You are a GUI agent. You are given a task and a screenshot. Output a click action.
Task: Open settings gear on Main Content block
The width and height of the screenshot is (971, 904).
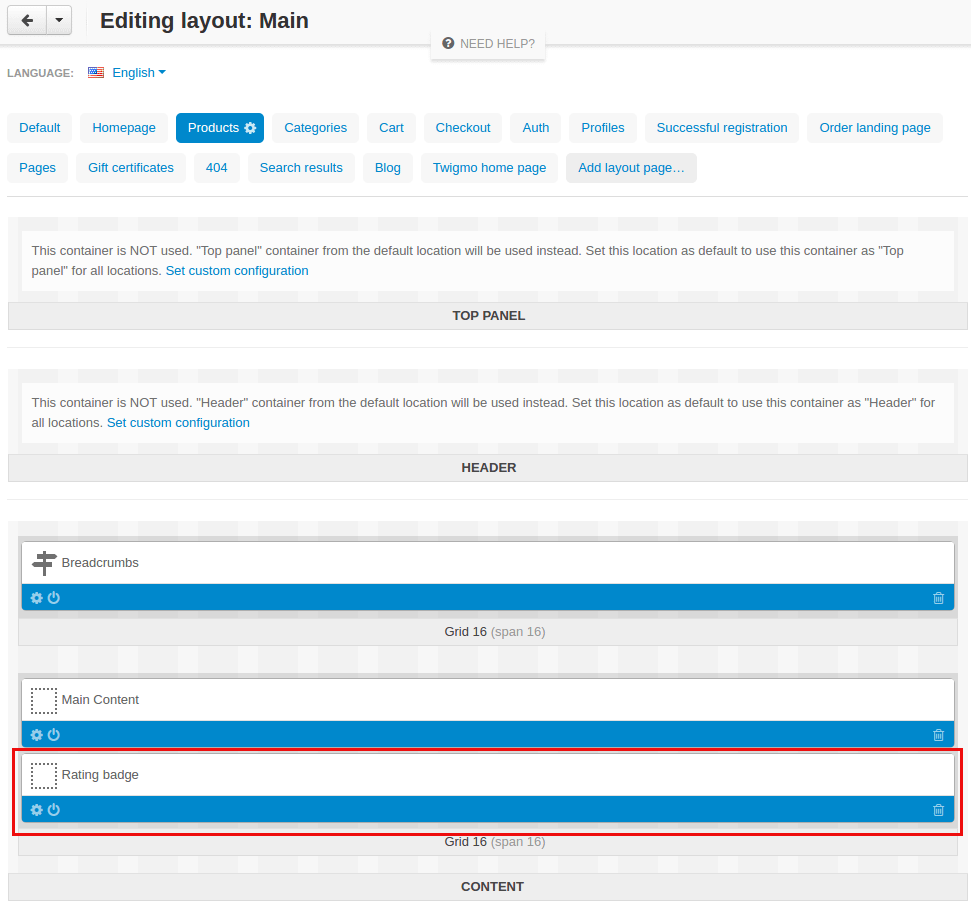pyautogui.click(x=37, y=735)
